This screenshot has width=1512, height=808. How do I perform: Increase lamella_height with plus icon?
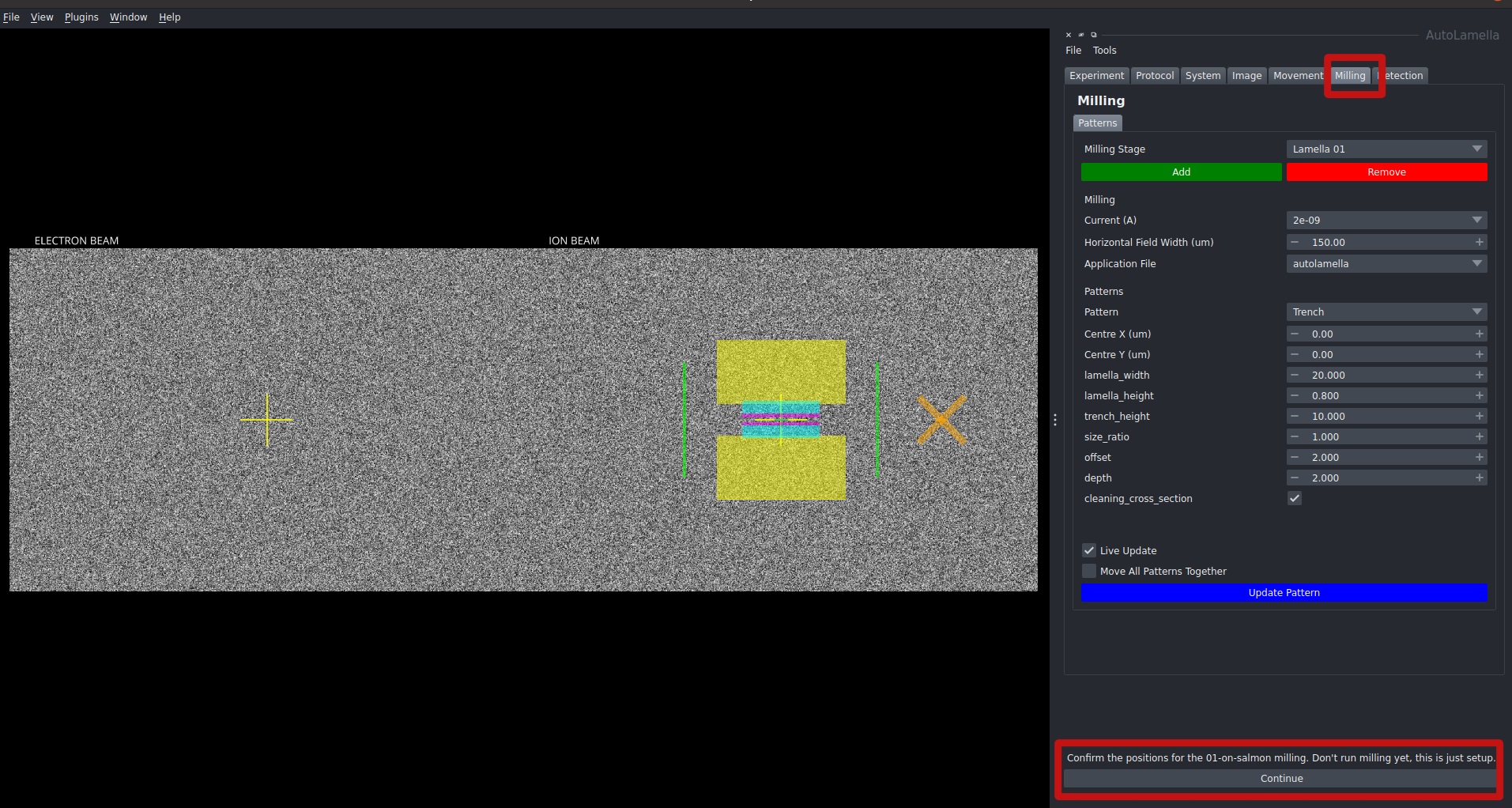pos(1479,395)
